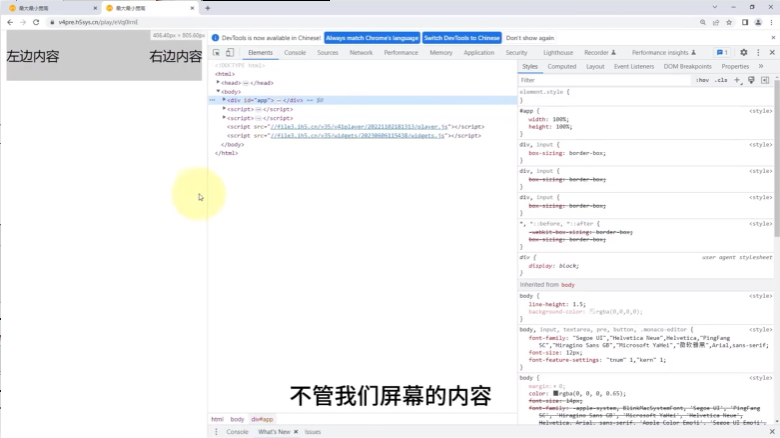Open the console drawer menu dots
780x438 pixels.
(x=216, y=432)
